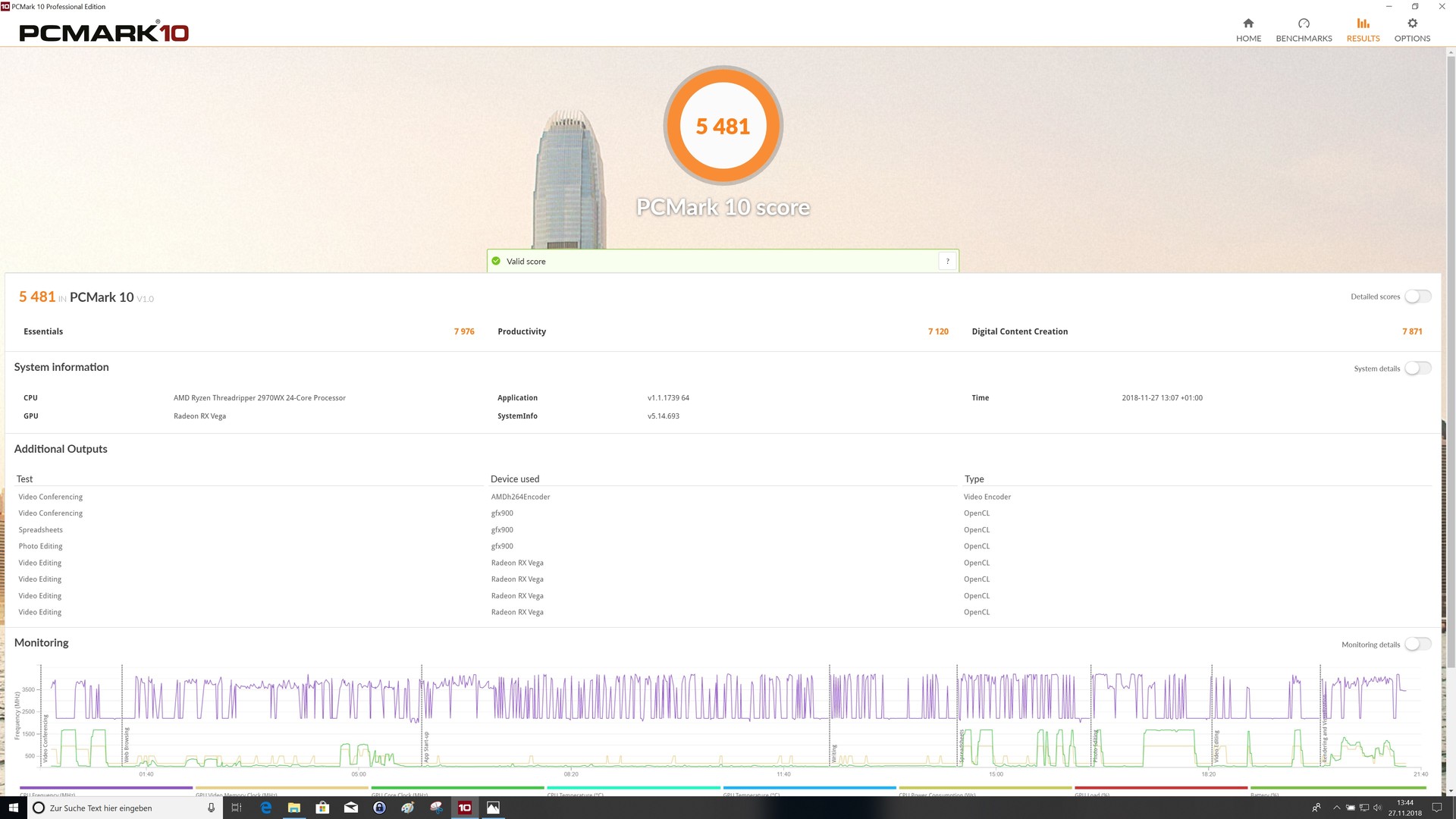This screenshot has height=819, width=1456.
Task: Select the Essentials score 7 976
Action: coord(464,331)
